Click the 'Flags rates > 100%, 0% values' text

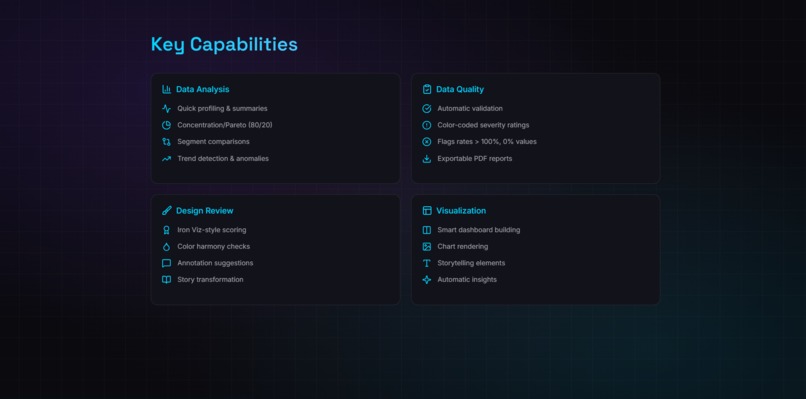(487, 141)
